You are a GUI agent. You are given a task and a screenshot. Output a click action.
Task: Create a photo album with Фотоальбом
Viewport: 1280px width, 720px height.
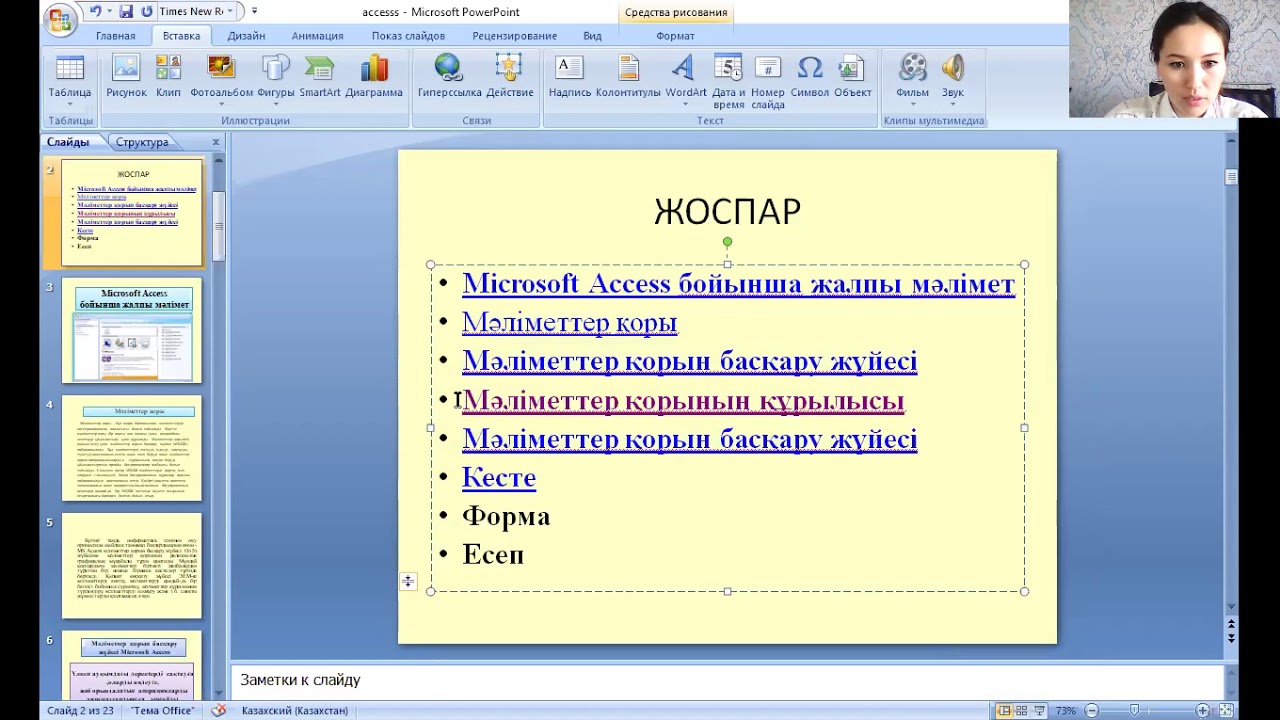(221, 78)
